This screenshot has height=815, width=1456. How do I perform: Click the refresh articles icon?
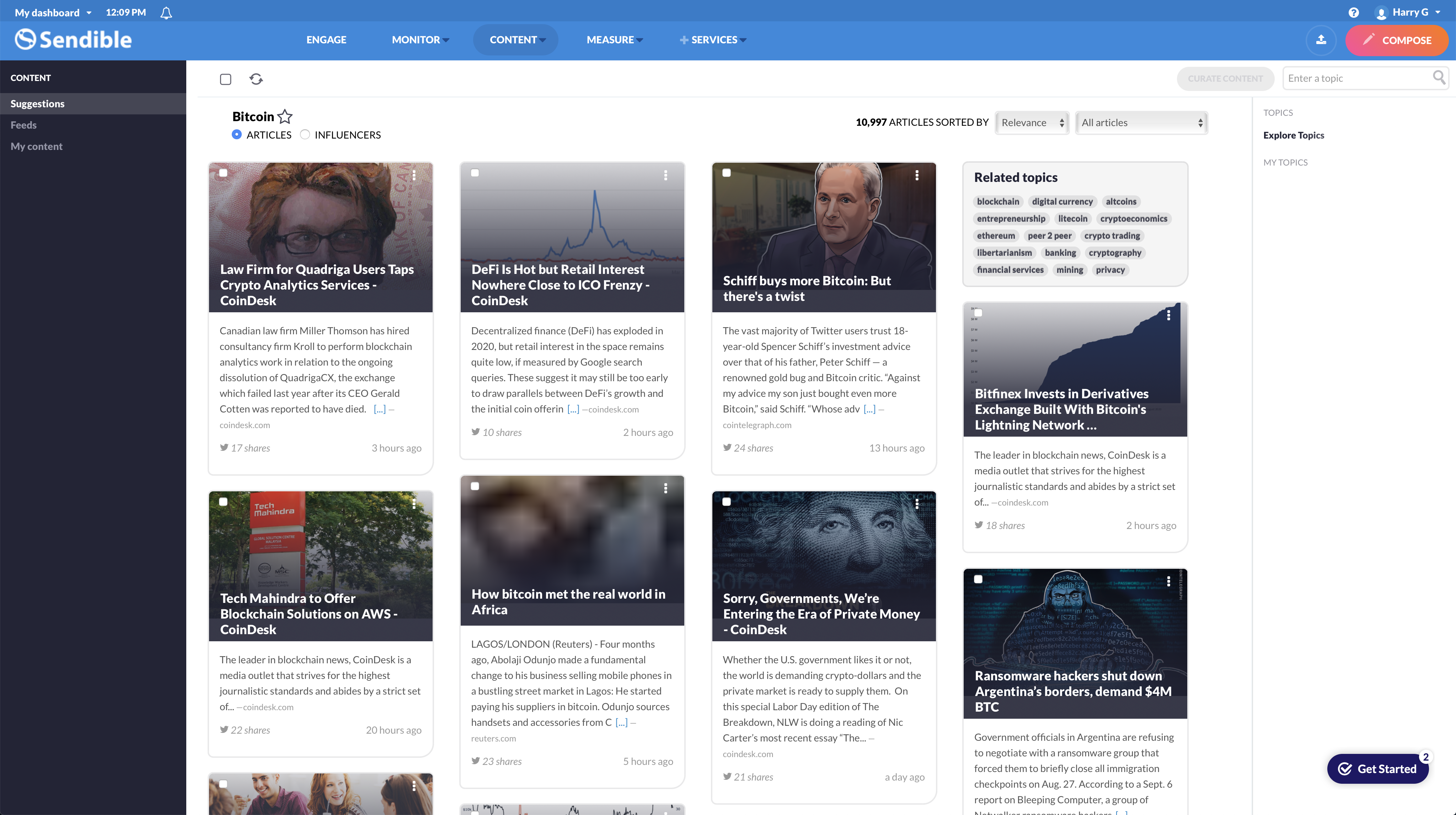tap(256, 79)
